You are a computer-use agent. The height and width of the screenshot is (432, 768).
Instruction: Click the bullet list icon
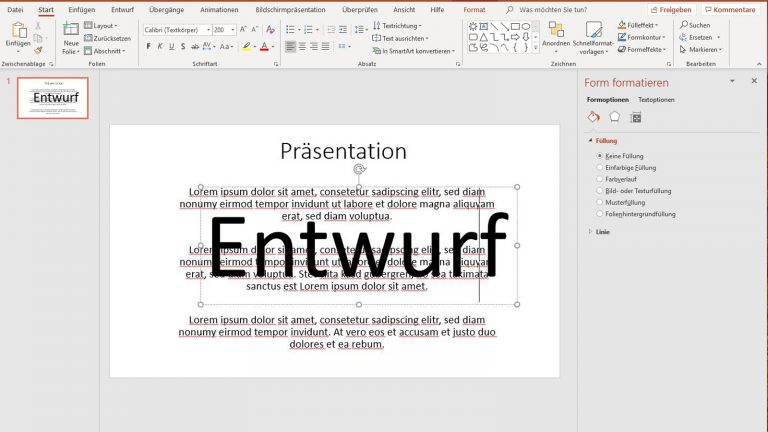tap(290, 30)
